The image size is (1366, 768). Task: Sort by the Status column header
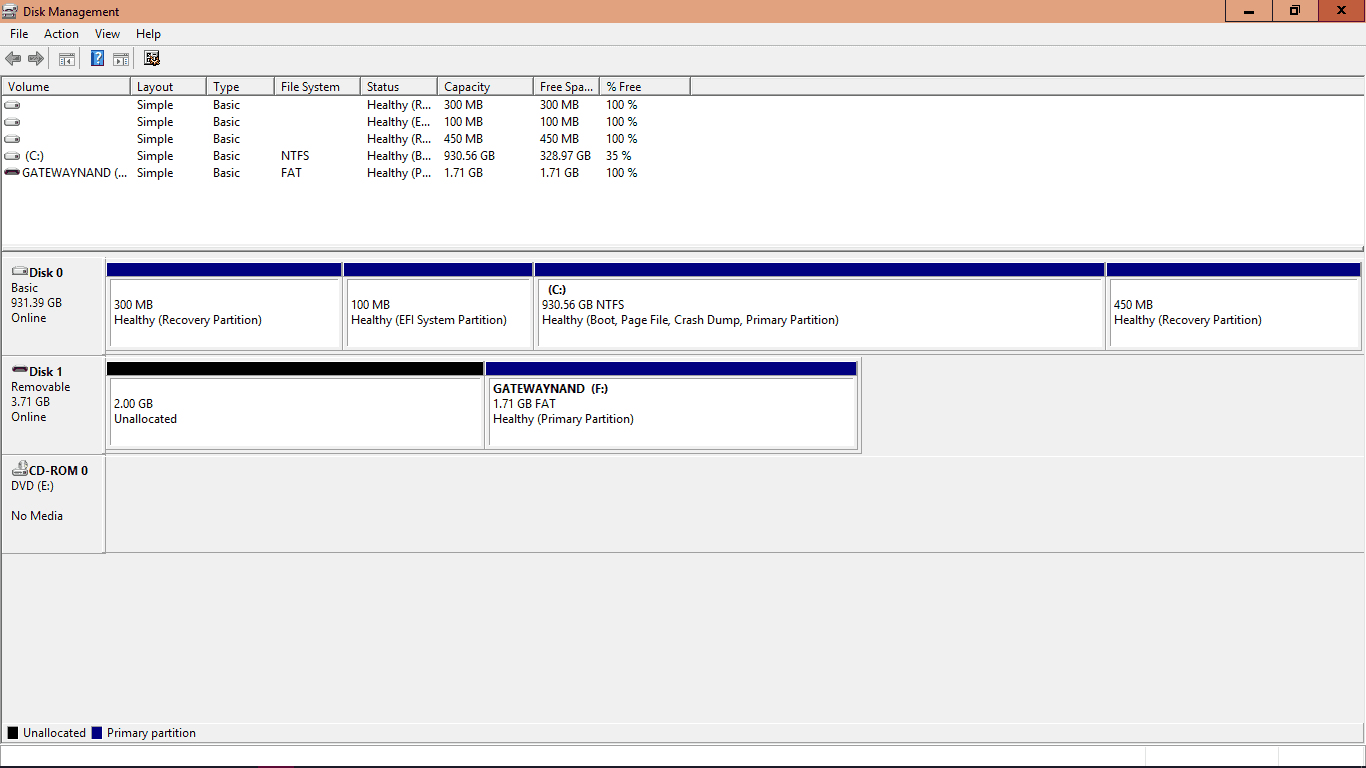pos(399,87)
